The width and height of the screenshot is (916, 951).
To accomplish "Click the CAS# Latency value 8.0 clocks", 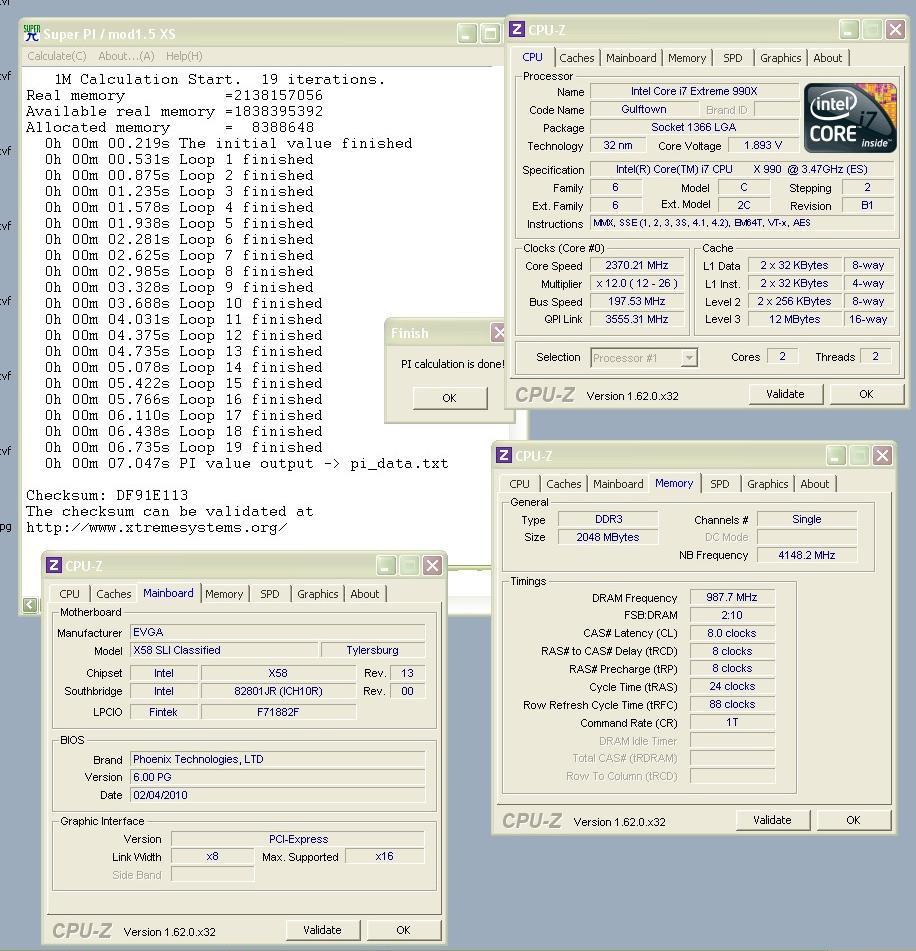I will pyautogui.click(x=732, y=633).
